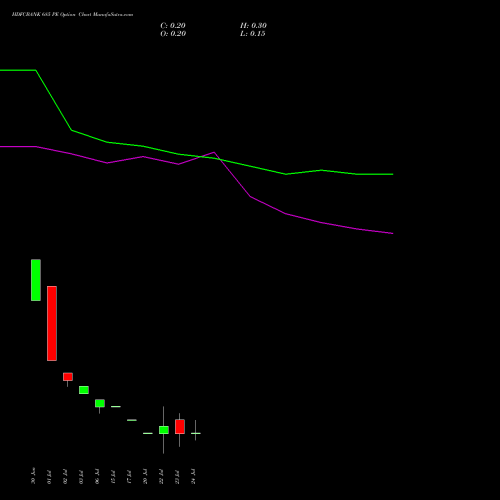Click the '23 Jul' date axis label
Viewport: 500px width, 500px height.
pos(177,477)
